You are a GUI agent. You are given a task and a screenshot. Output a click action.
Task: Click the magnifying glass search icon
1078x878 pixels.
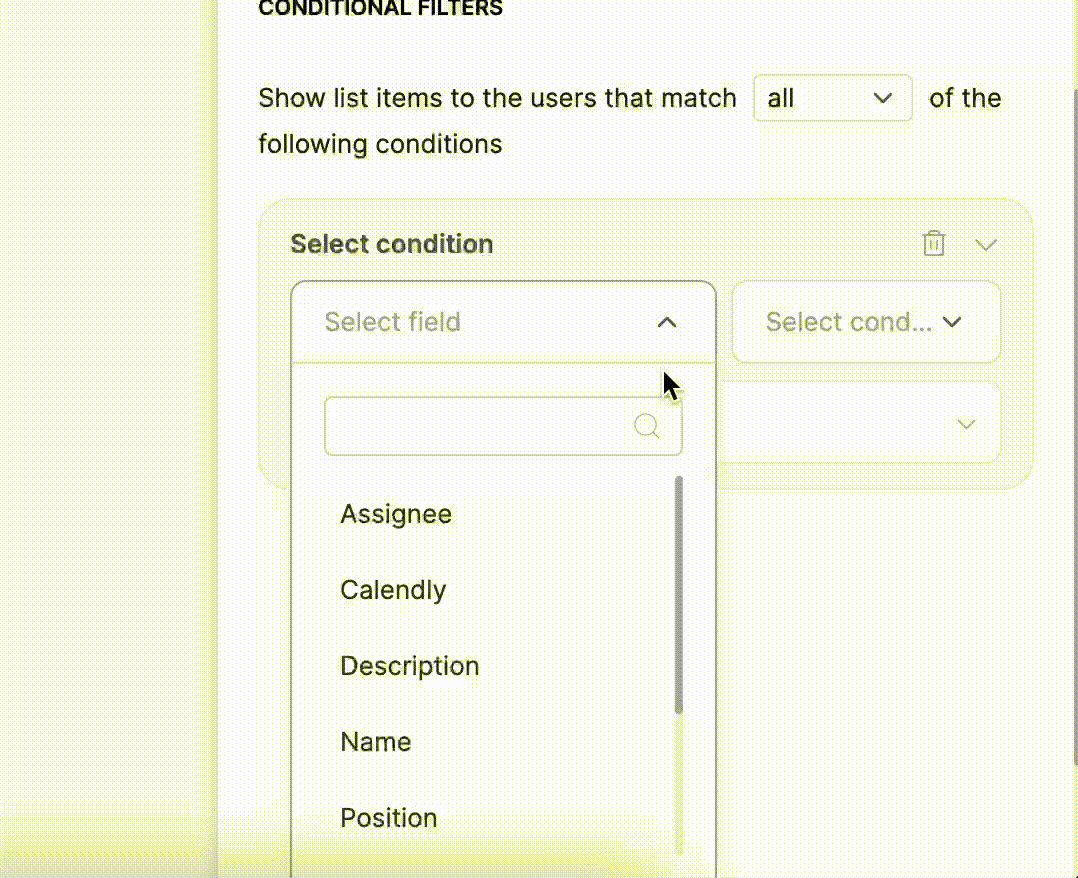click(x=645, y=425)
